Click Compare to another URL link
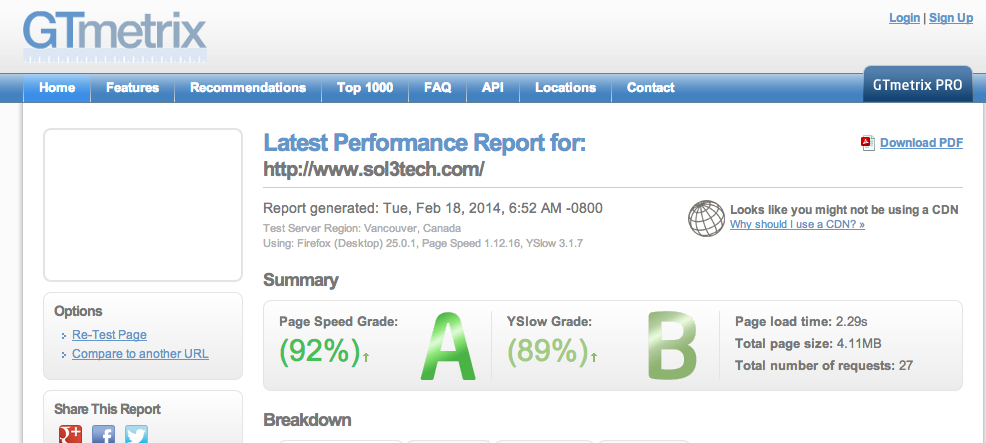Viewport: 986px width, 443px height. pyautogui.click(x=140, y=354)
